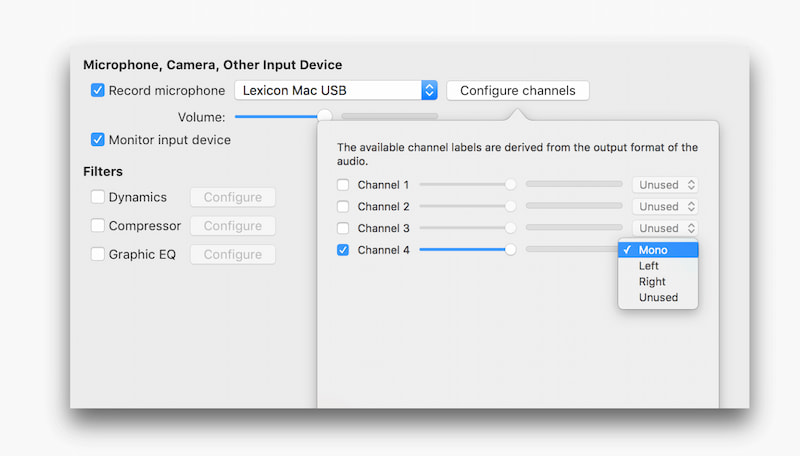
Task: Click the Configure channels button
Action: [x=518, y=90]
